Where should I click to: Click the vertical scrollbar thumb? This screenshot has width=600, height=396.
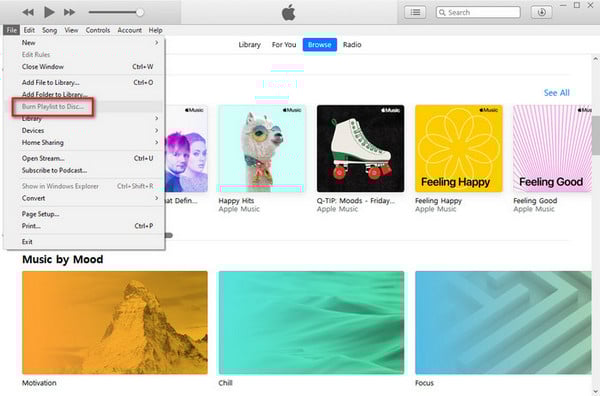[x=596, y=136]
